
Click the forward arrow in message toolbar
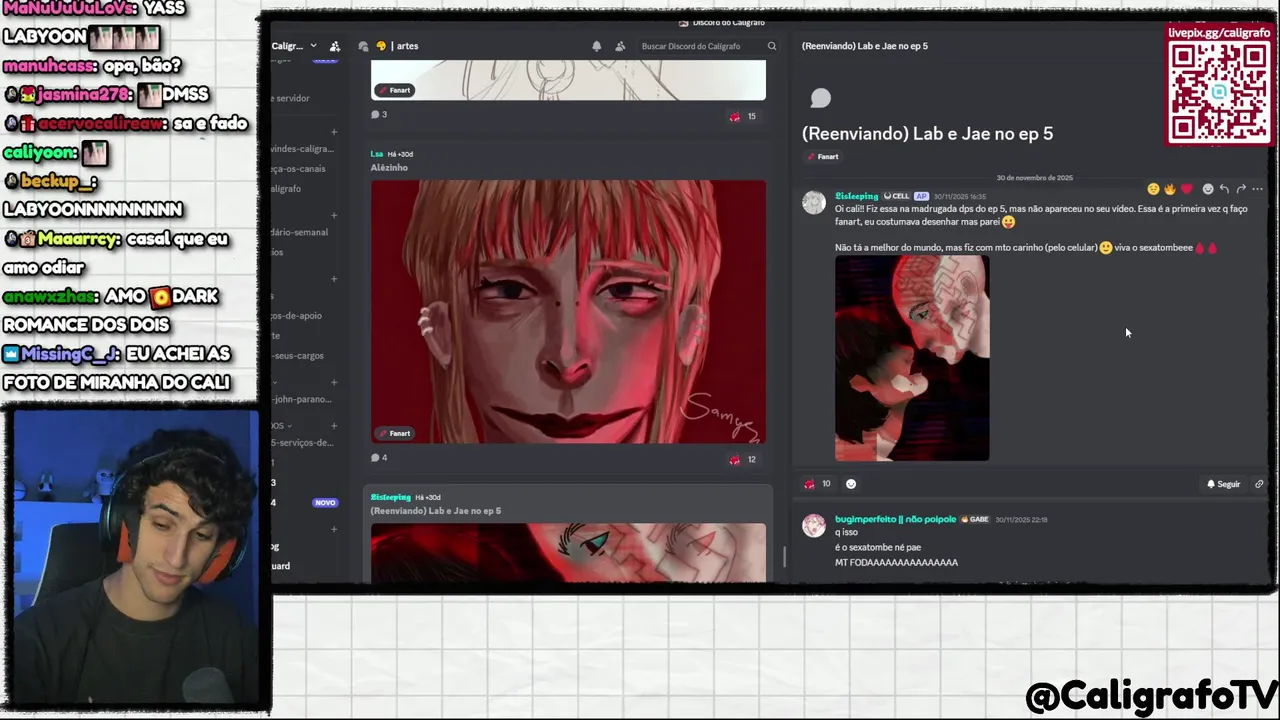(1241, 189)
